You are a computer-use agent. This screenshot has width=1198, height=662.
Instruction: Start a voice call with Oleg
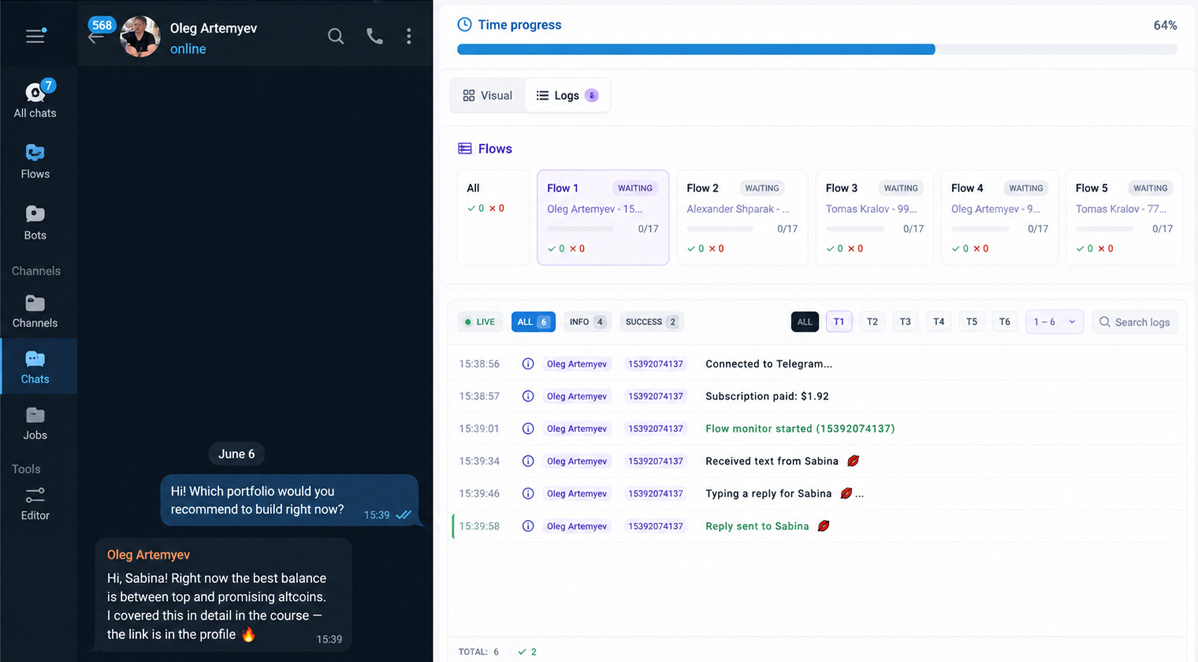click(x=374, y=36)
